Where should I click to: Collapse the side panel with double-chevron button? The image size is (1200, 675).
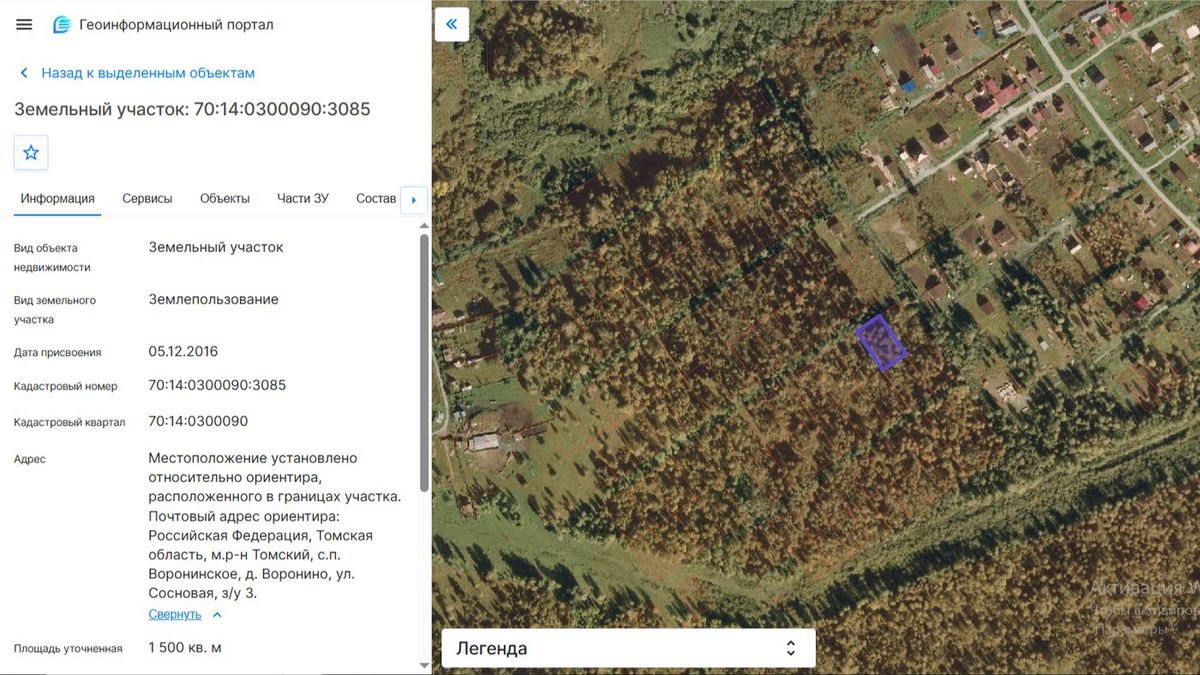click(x=452, y=24)
